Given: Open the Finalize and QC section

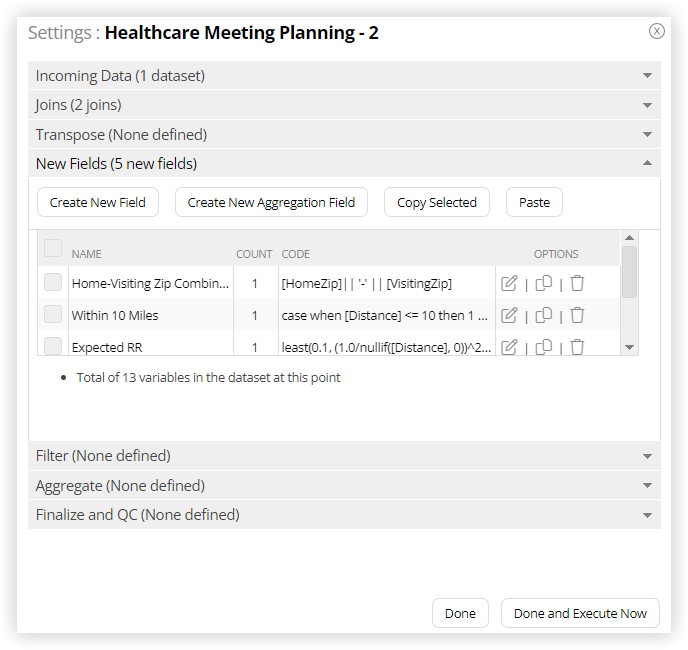Looking at the screenshot, I should (x=344, y=514).
